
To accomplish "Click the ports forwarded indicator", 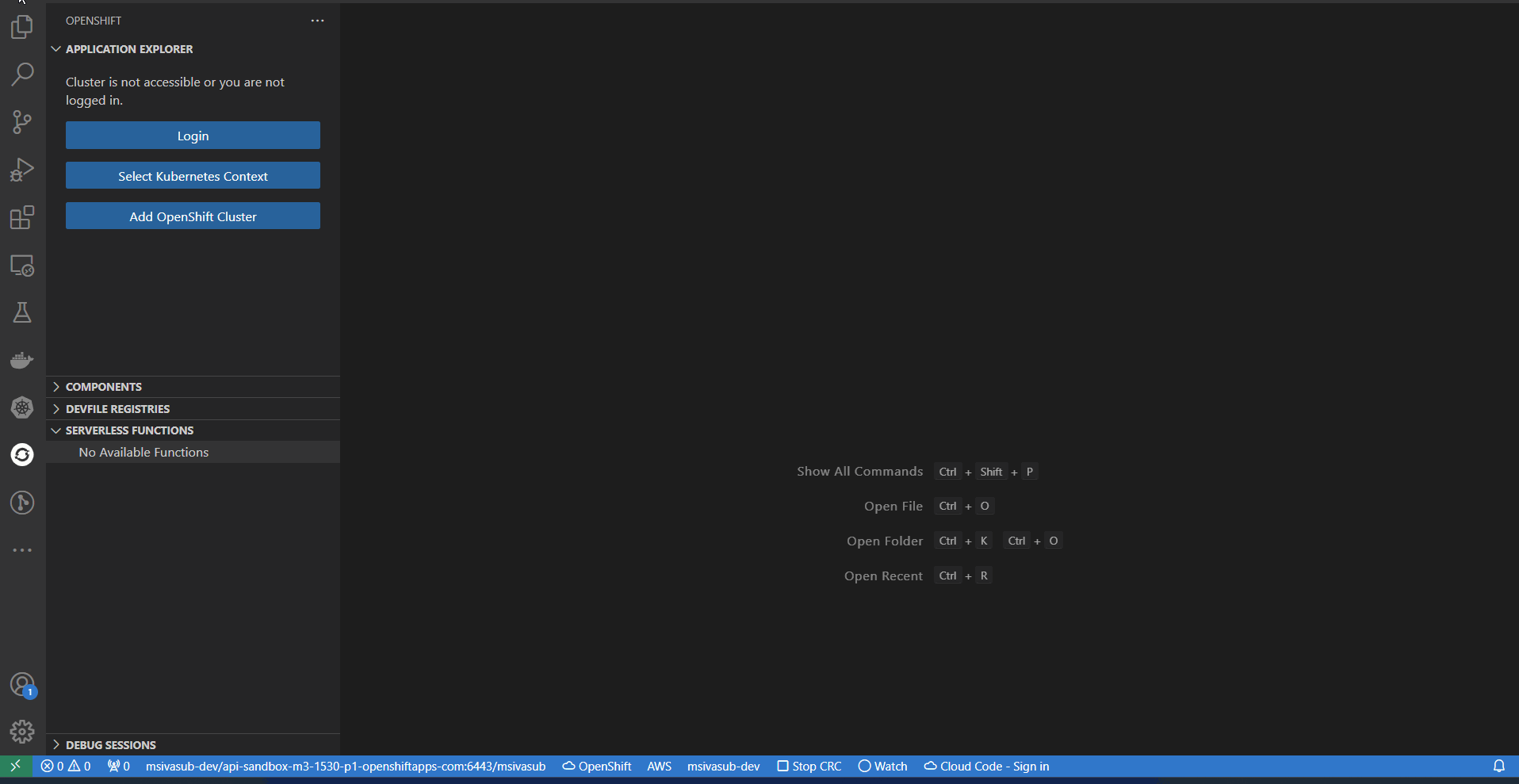I will coord(119,766).
